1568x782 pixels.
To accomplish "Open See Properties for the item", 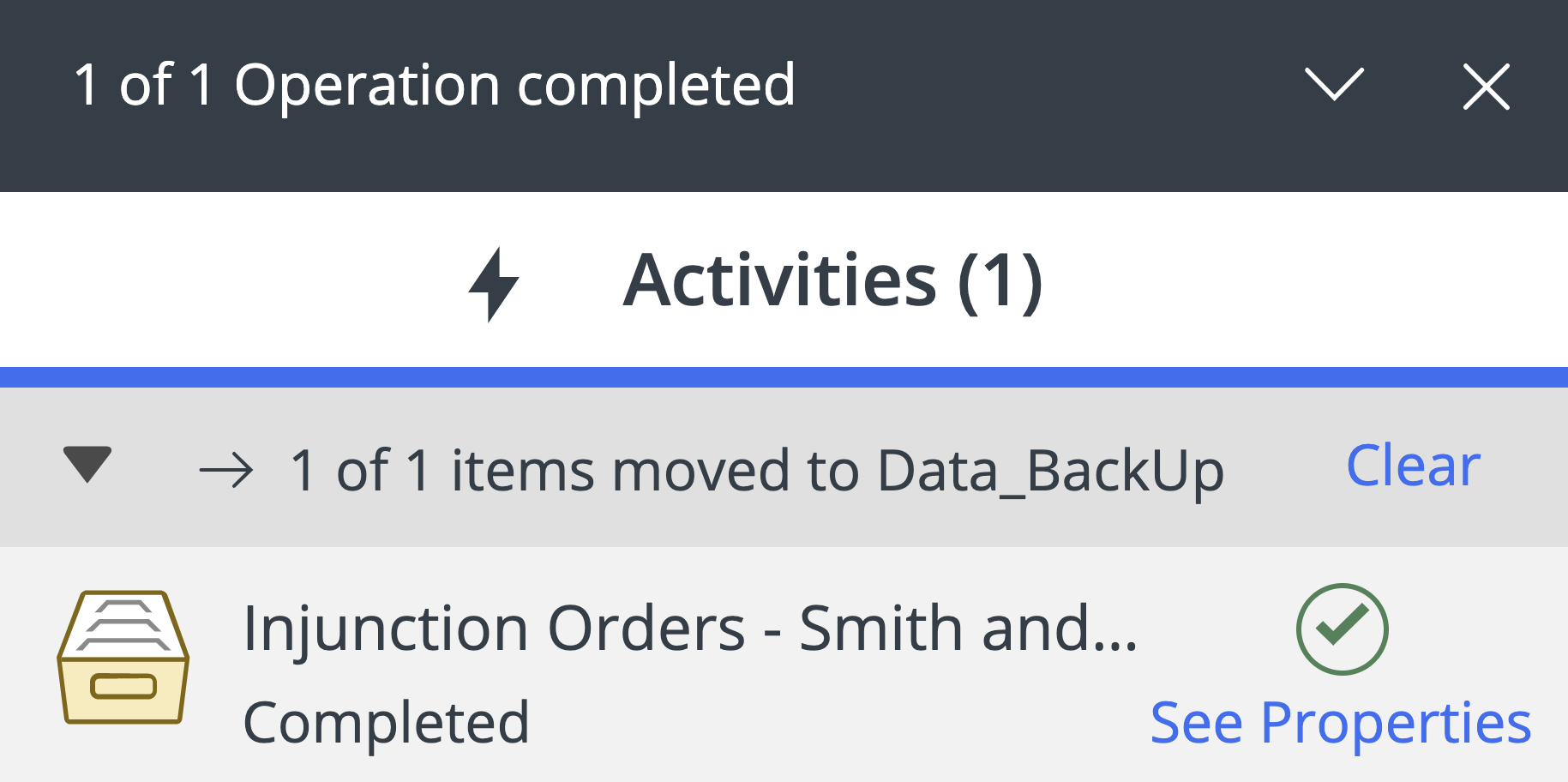I will point(1340,723).
